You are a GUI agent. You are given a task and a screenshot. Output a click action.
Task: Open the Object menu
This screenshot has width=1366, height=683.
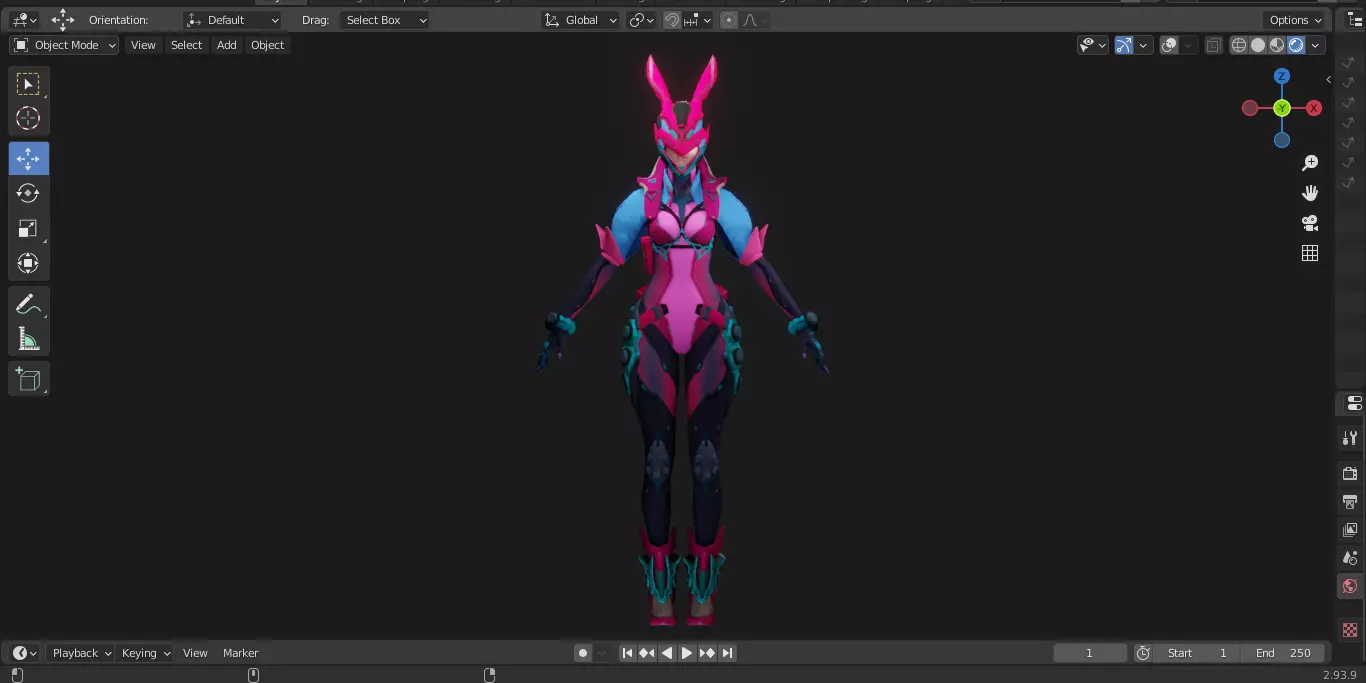(x=268, y=45)
